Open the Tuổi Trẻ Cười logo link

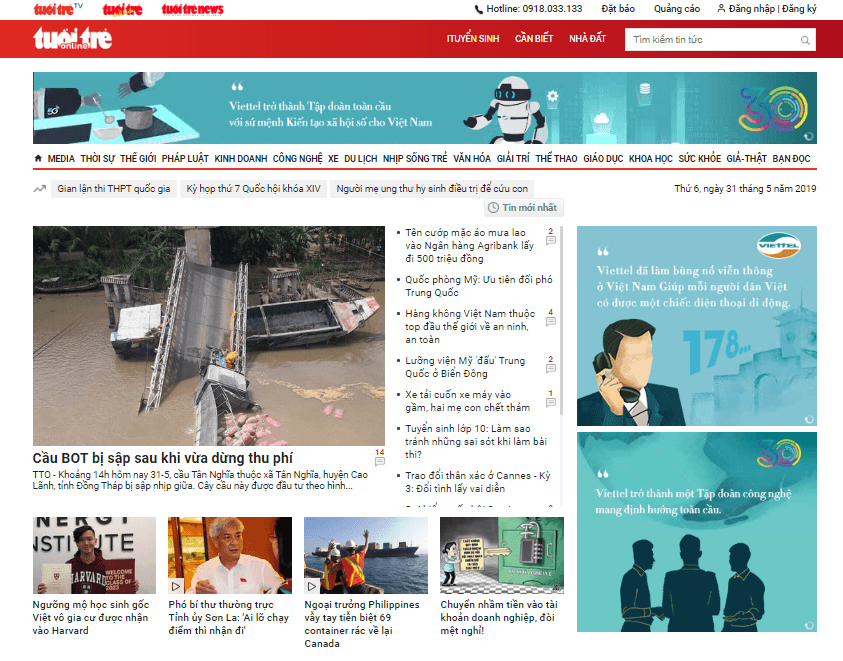[x=123, y=10]
